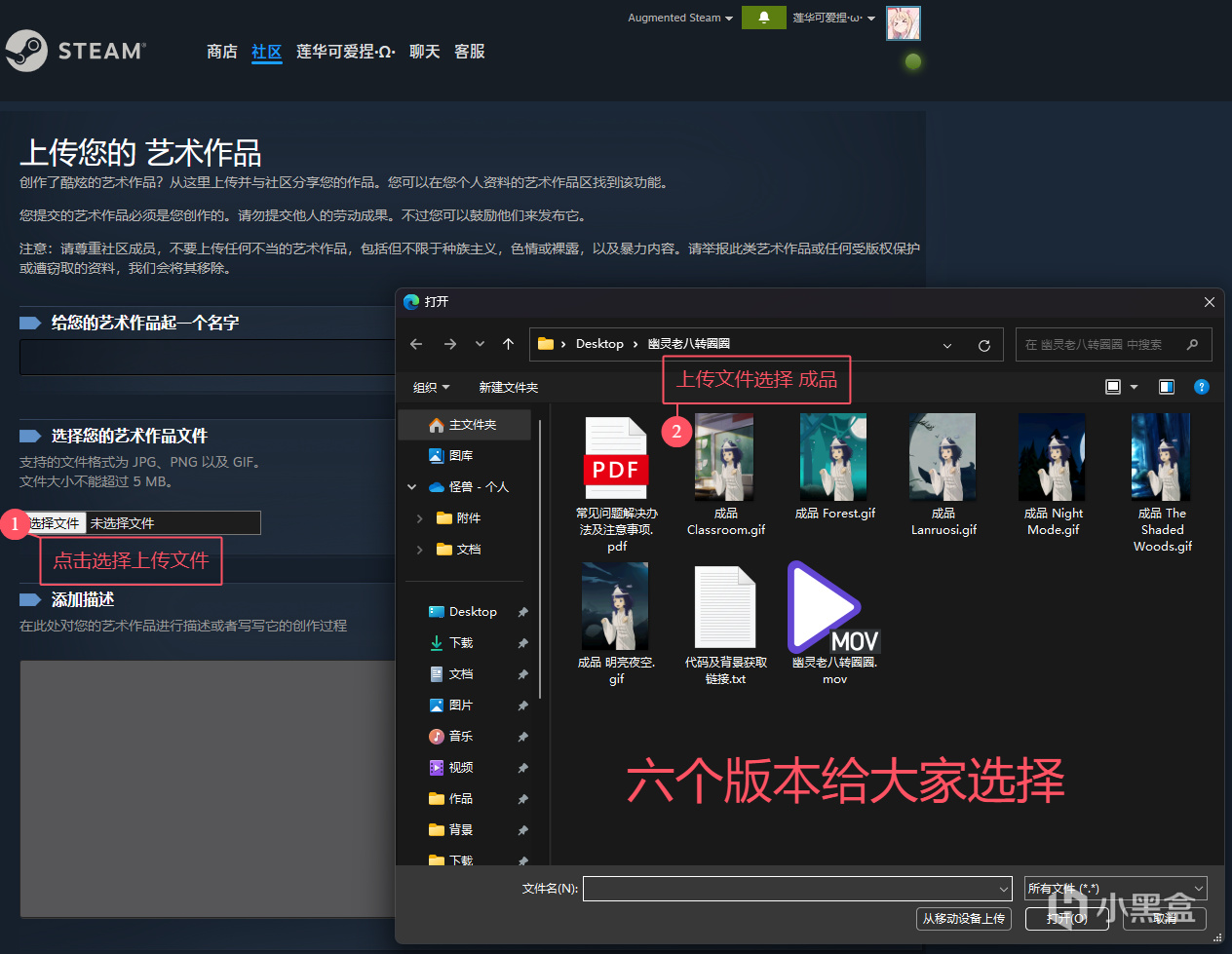Click the search magnifier icon
Image resolution: width=1232 pixels, height=954 pixels.
click(1192, 344)
